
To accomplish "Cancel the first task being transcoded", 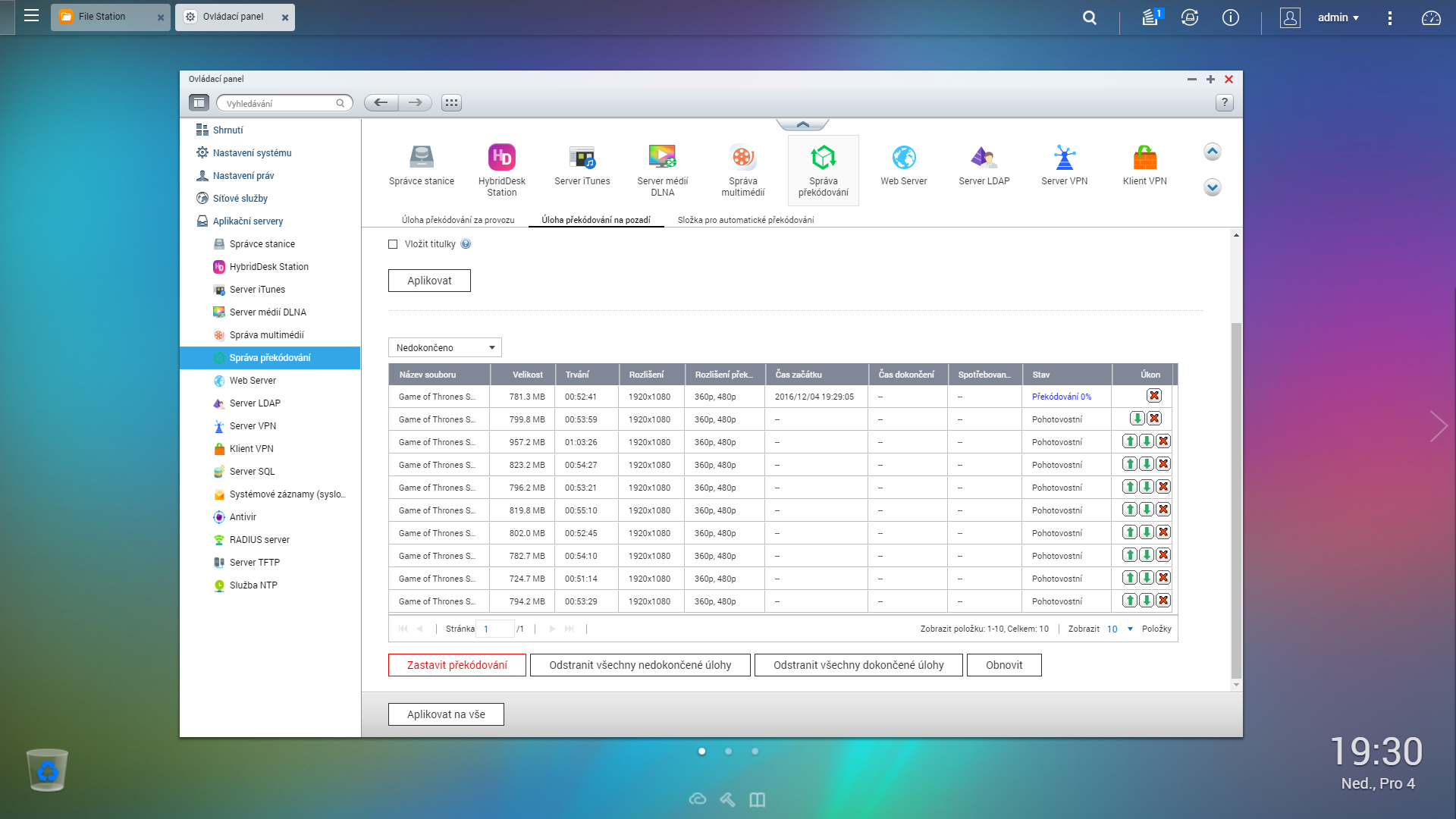I will click(x=1153, y=396).
